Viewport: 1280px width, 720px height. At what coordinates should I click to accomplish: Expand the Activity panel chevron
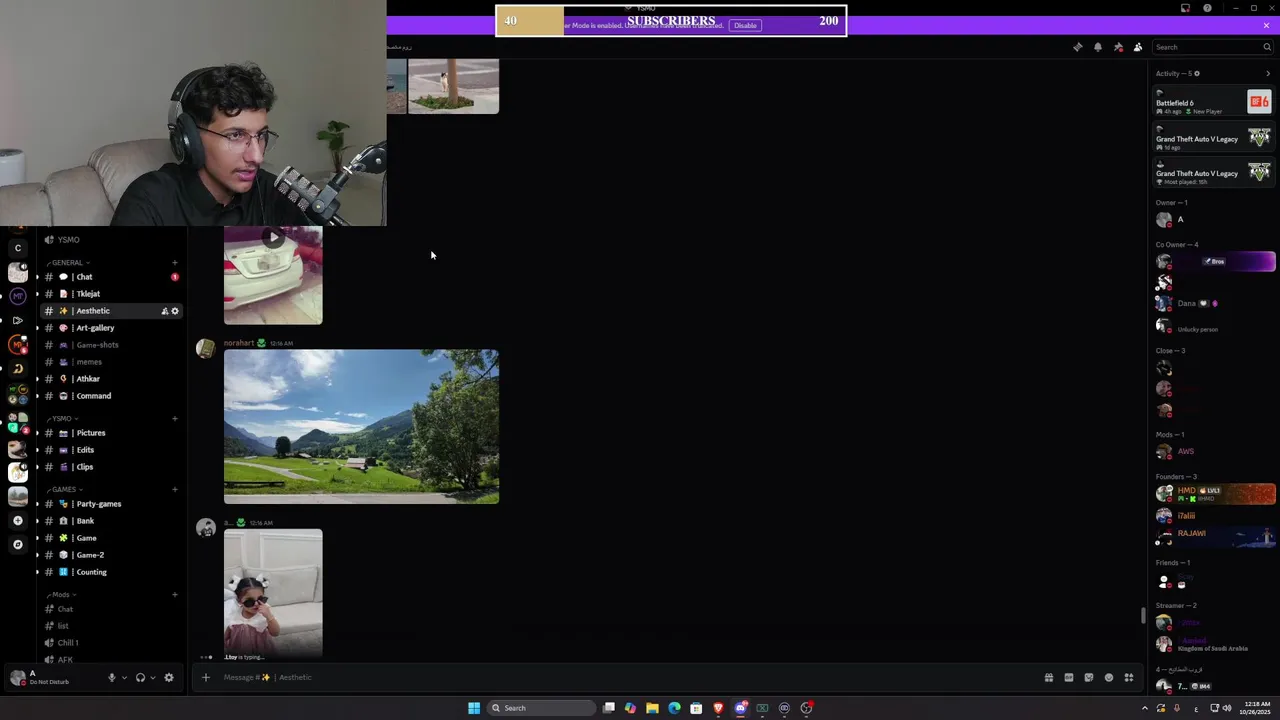click(x=1268, y=73)
